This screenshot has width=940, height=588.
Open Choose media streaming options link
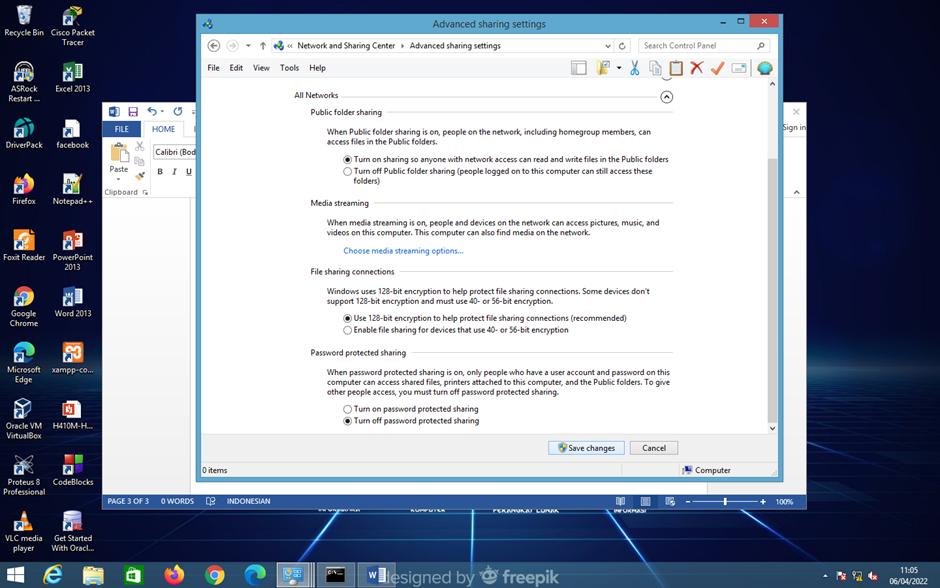tap(403, 251)
